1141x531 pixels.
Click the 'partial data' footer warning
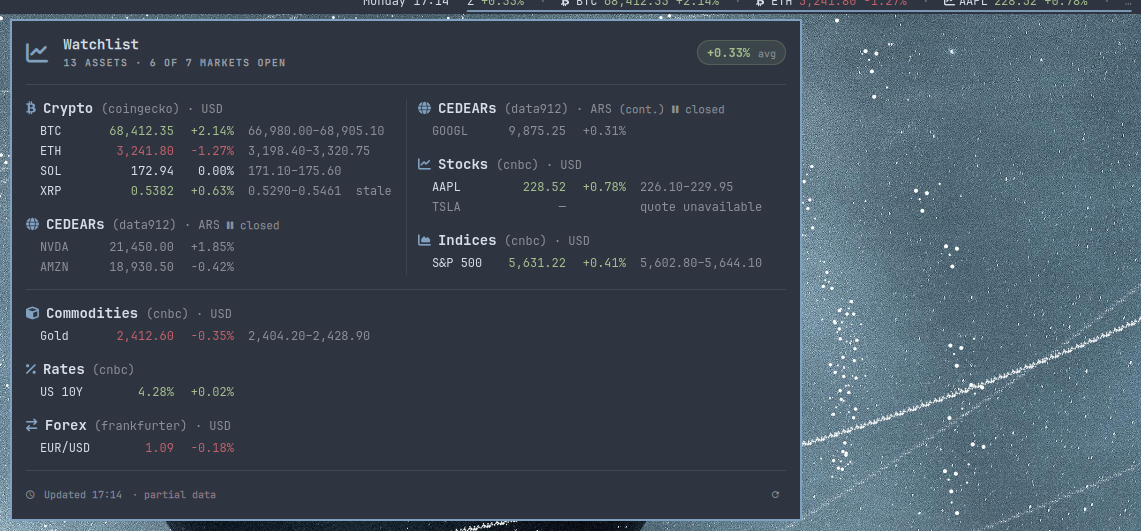180,495
